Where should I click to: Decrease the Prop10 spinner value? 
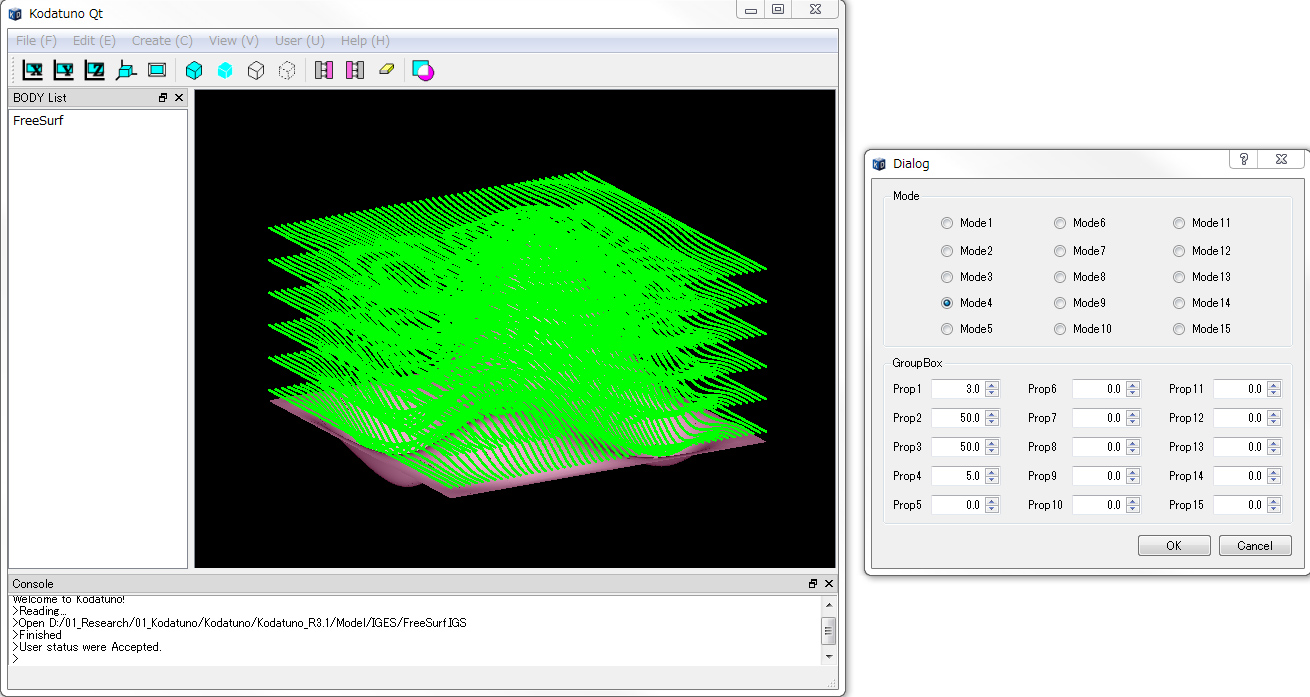[x=1132, y=509]
